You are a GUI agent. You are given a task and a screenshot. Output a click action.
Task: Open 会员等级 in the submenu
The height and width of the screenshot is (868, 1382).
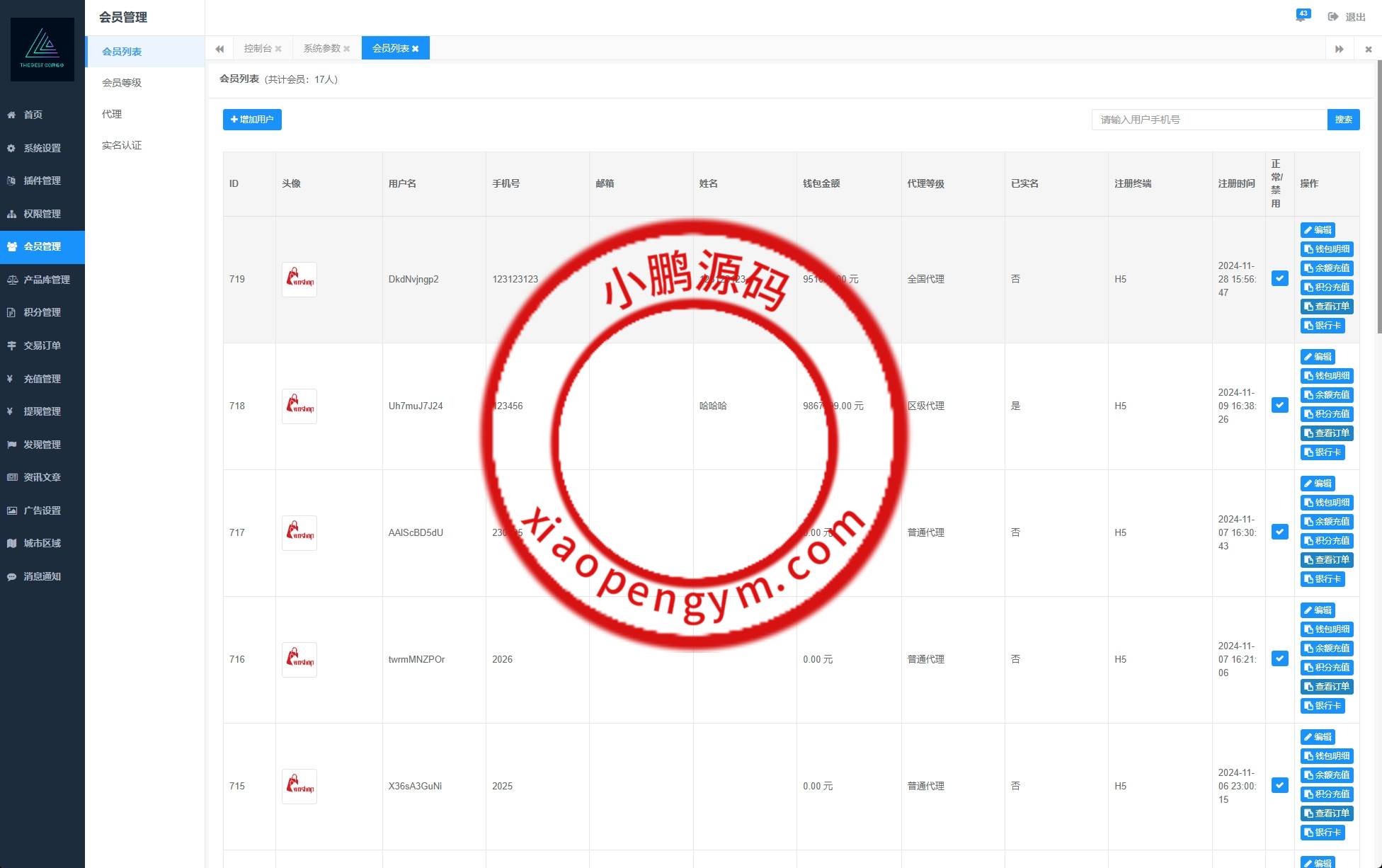click(x=145, y=83)
